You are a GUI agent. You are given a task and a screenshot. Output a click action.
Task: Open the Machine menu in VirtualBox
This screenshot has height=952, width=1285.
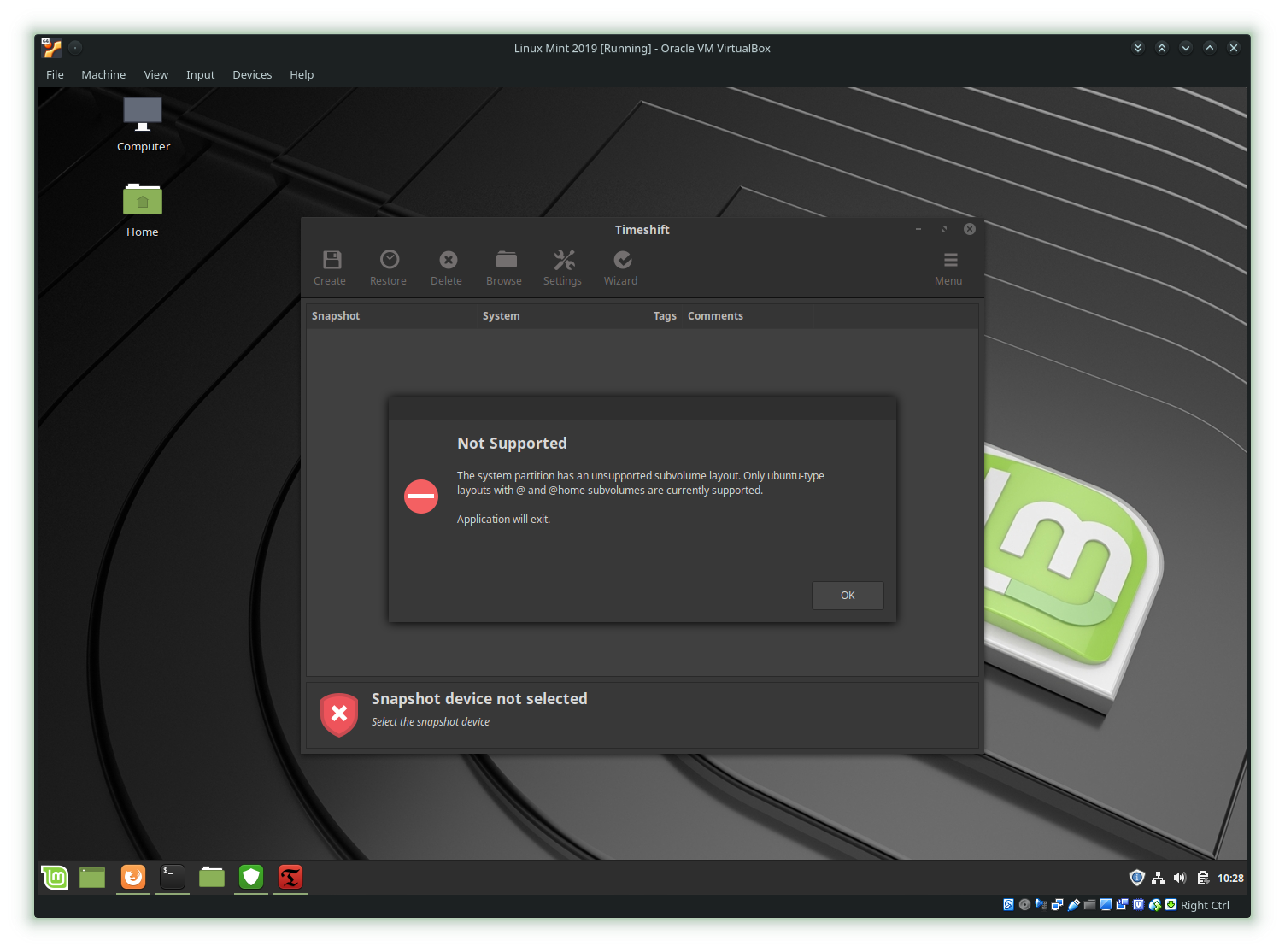click(x=103, y=74)
